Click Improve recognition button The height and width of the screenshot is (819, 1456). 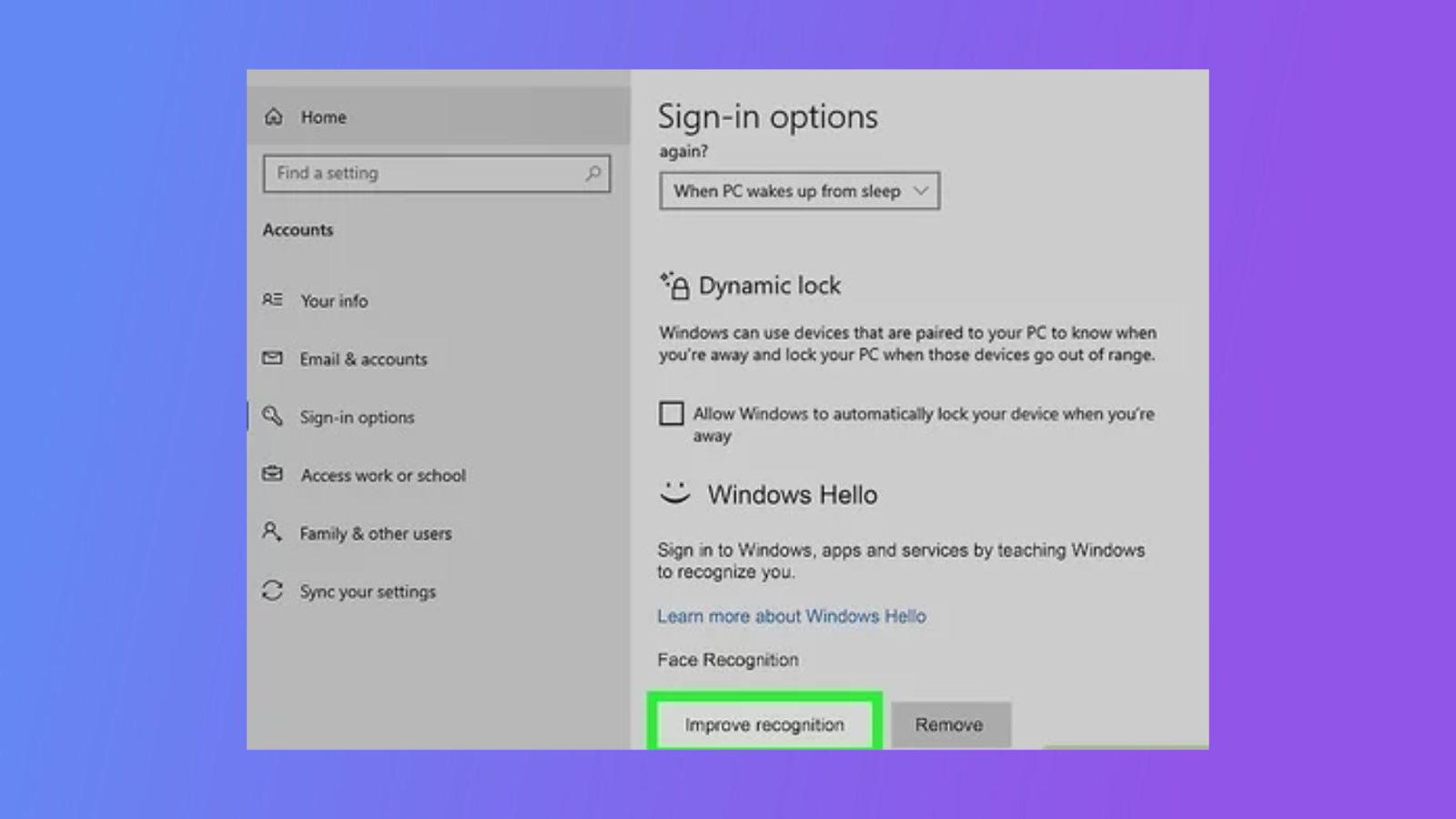pyautogui.click(x=764, y=724)
